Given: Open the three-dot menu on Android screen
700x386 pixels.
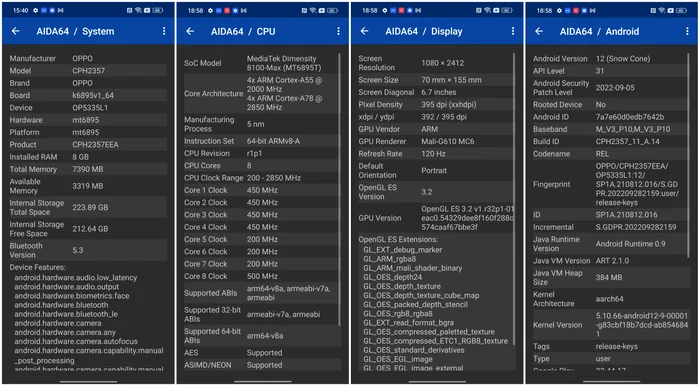Looking at the screenshot, I should point(688,31).
